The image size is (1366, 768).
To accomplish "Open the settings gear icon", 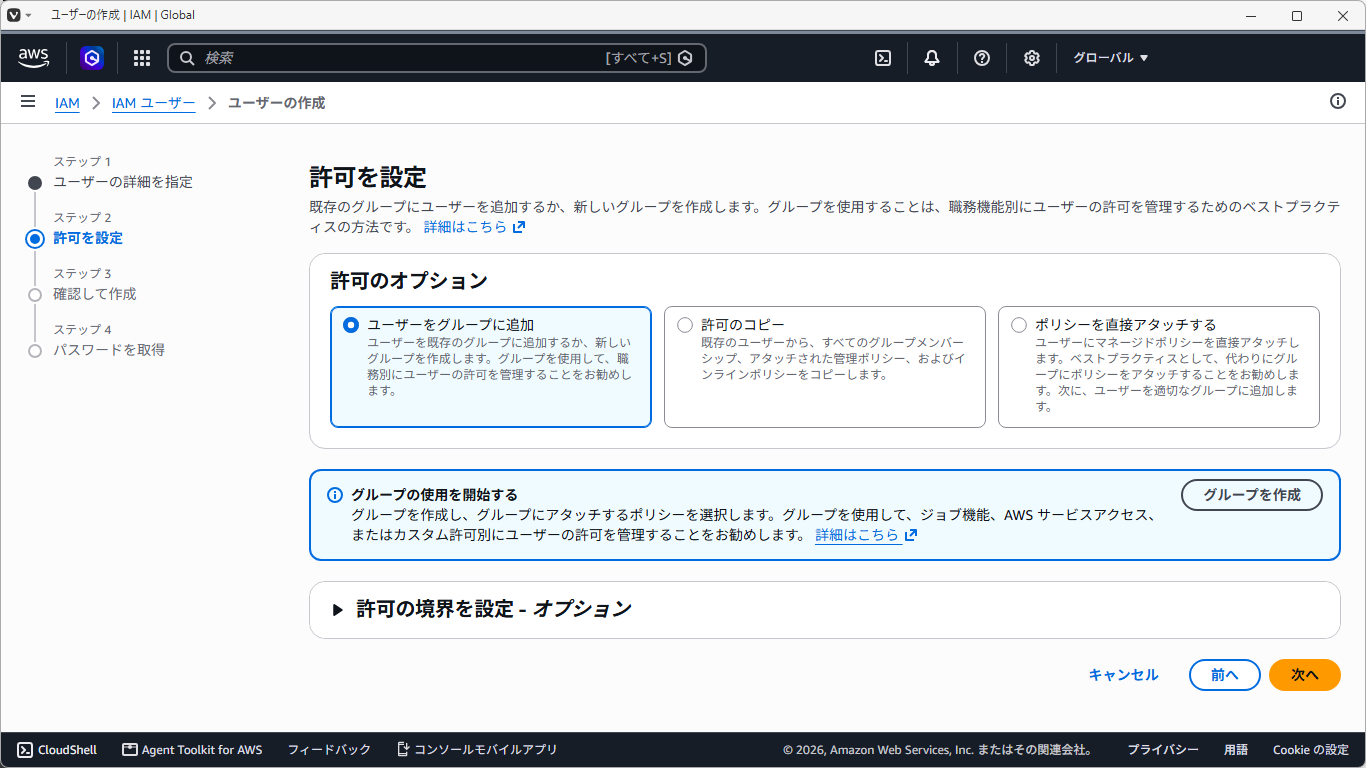I will coord(1032,58).
